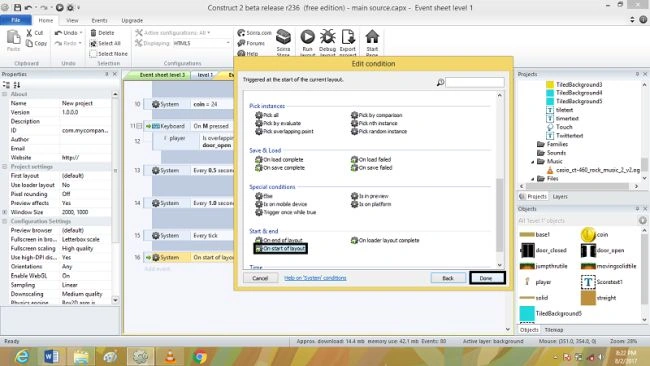Open File Explorer from the taskbar
The height and width of the screenshot is (366, 650).
click(81, 356)
